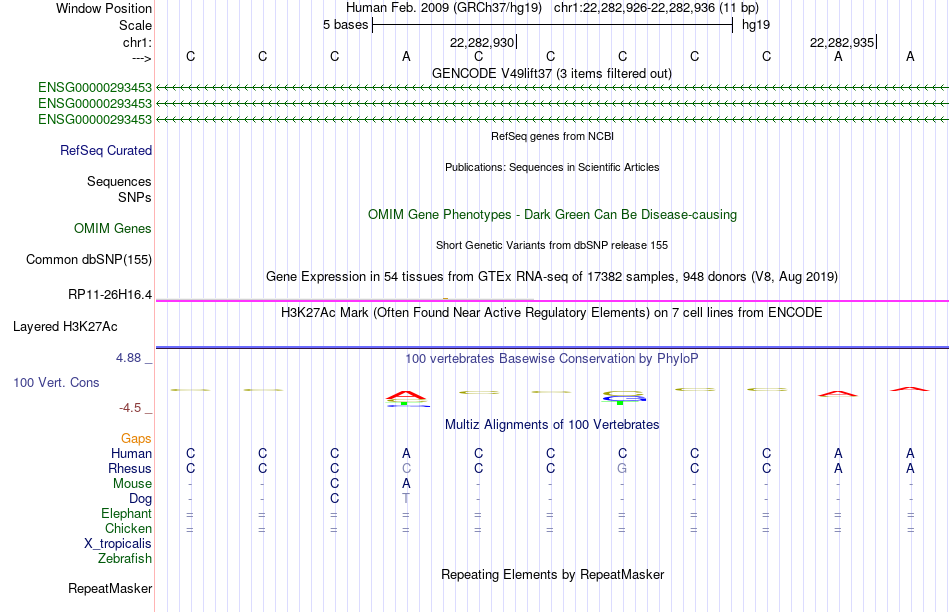Open 'RefSeq genes from NCBI' track title
The image size is (950, 612).
click(552, 136)
